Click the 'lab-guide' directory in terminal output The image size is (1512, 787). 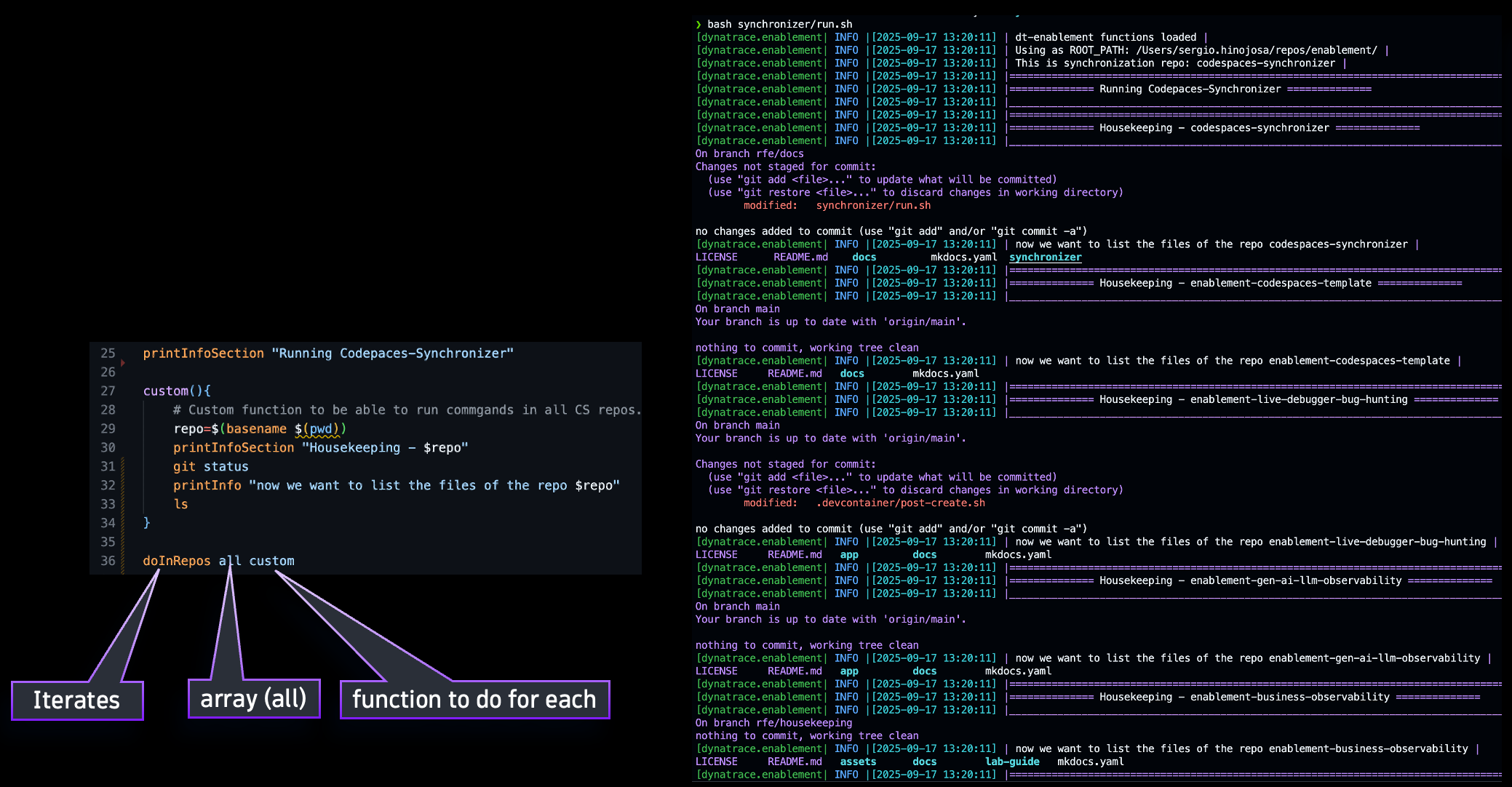point(1012,762)
